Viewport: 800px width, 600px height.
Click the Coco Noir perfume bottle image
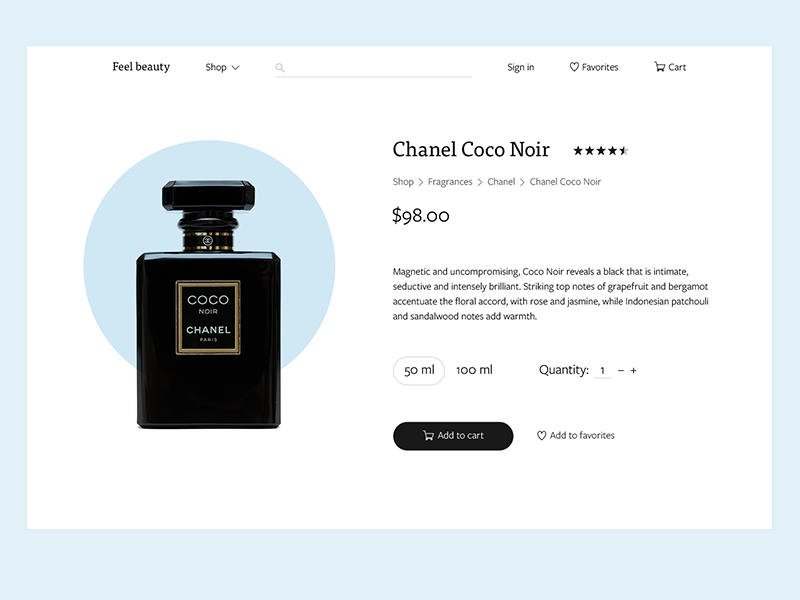pos(208,304)
